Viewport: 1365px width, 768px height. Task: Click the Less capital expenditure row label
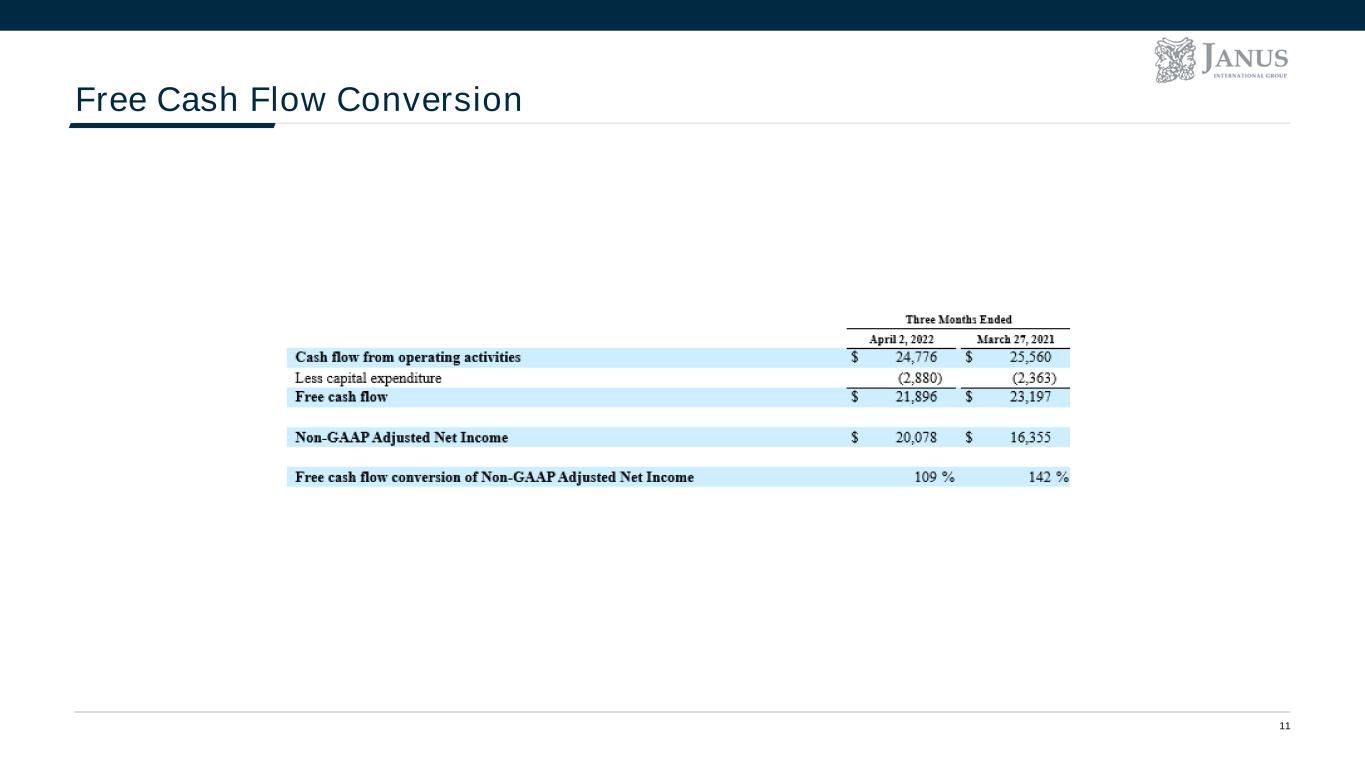[x=368, y=378]
